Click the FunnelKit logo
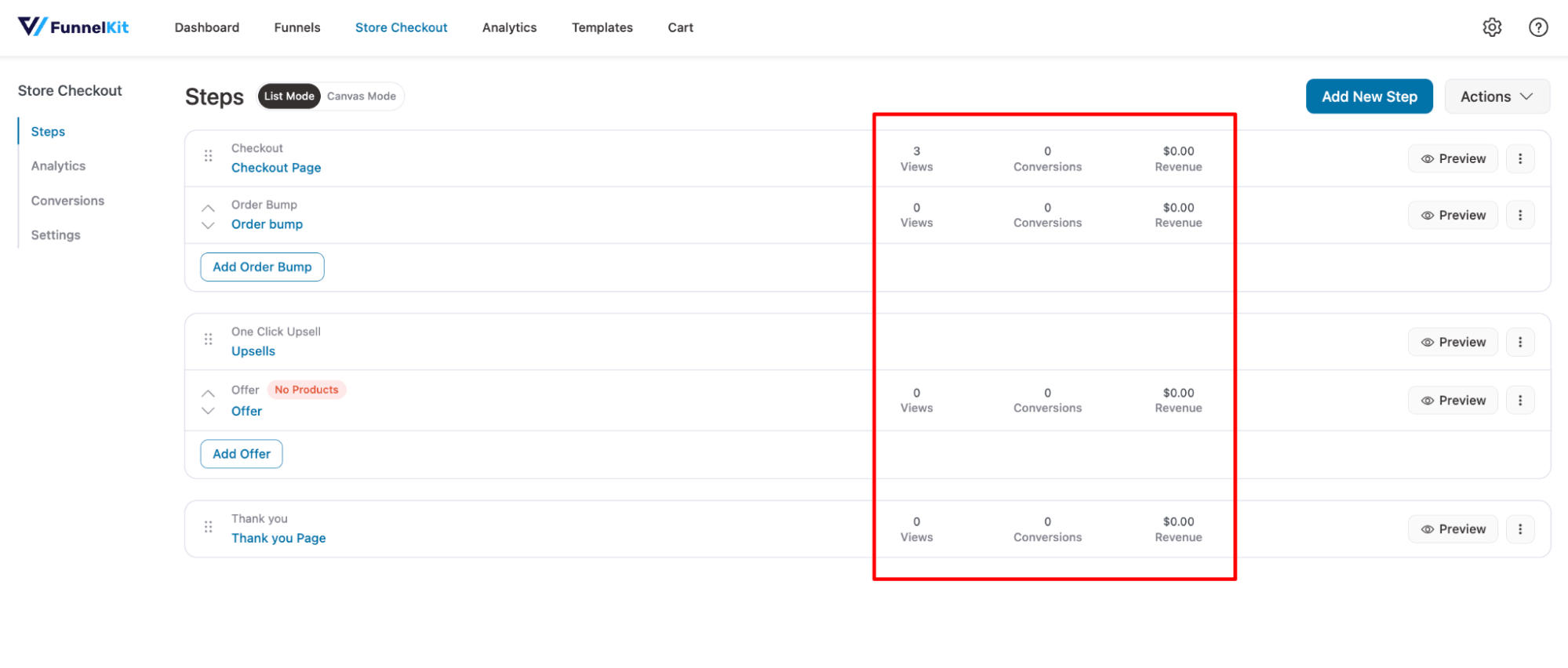 point(73,27)
